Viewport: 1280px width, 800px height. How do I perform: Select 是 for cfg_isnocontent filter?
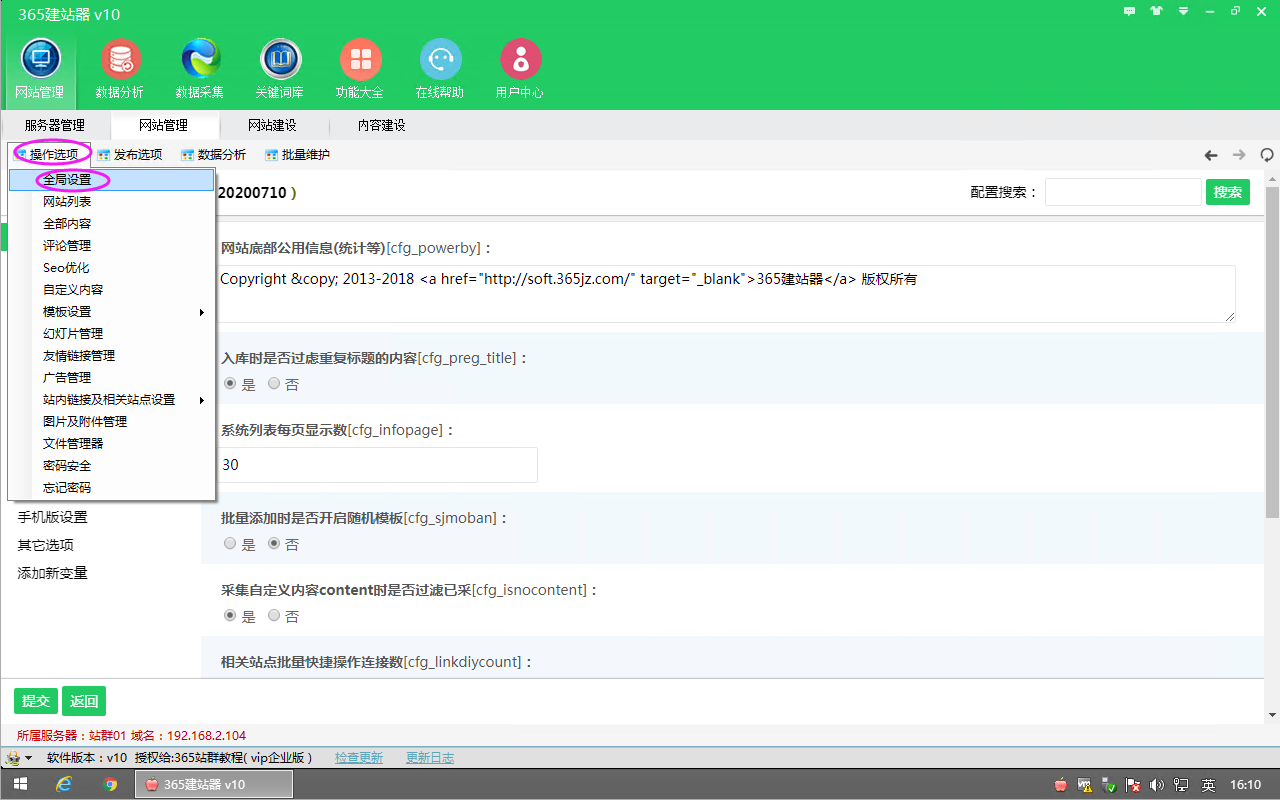click(x=230, y=616)
